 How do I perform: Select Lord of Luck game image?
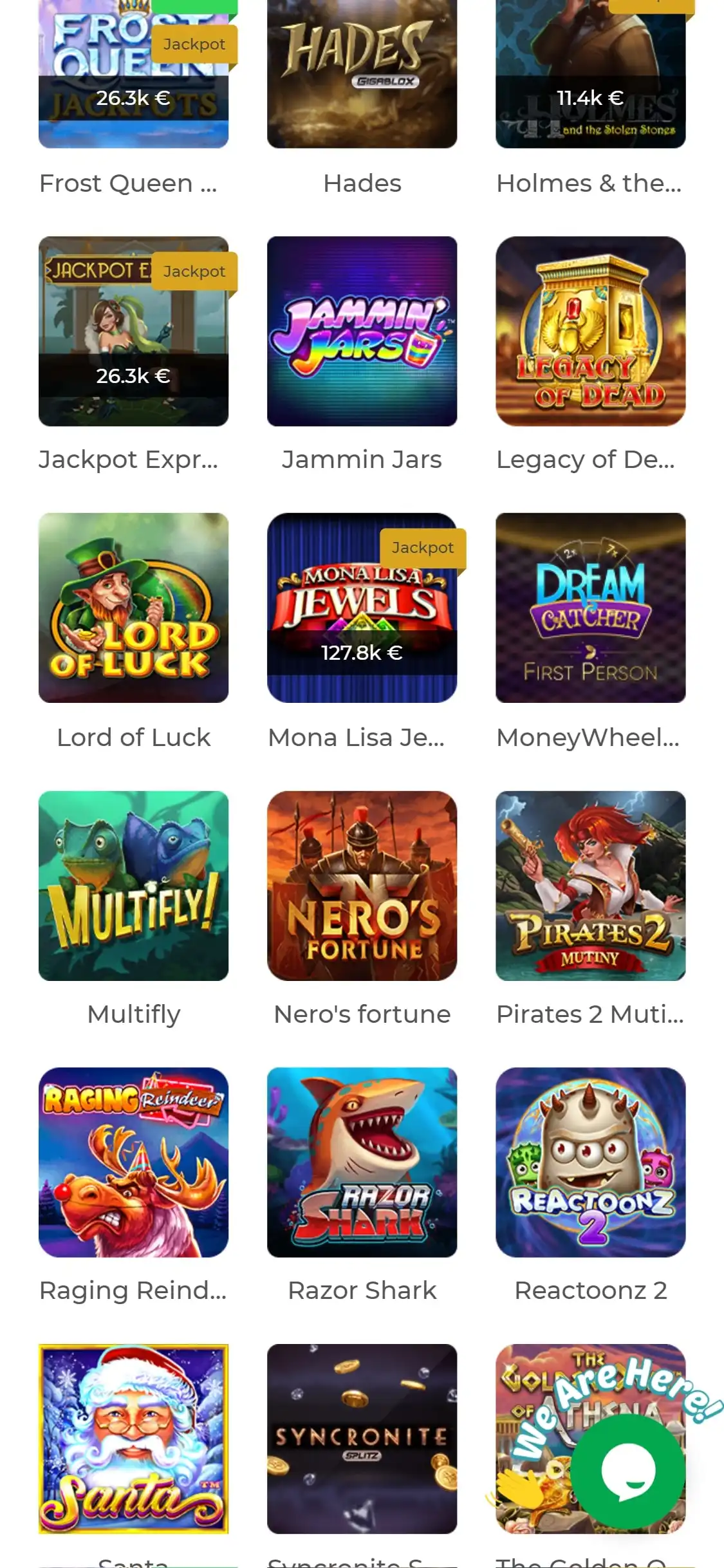133,608
